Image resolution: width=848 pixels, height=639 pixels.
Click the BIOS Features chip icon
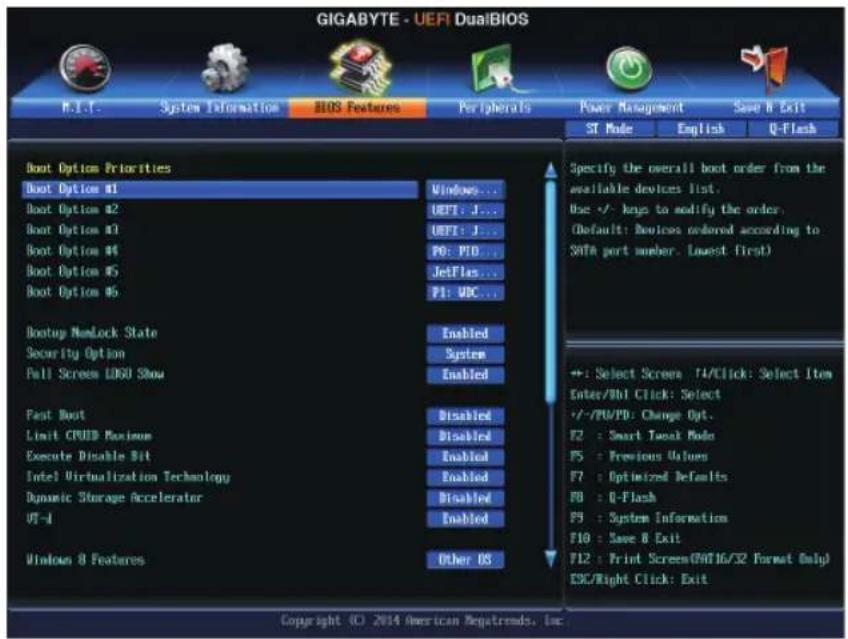point(360,68)
